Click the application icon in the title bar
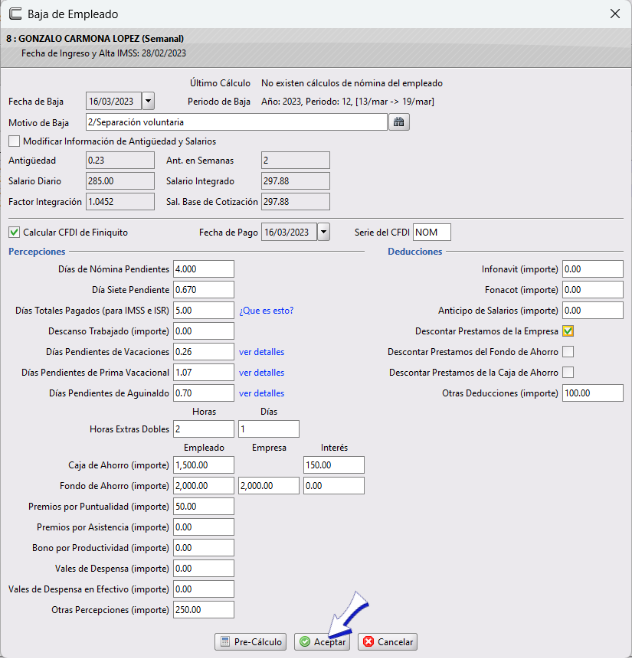Viewport: 632px width, 658px height. click(x=16, y=14)
